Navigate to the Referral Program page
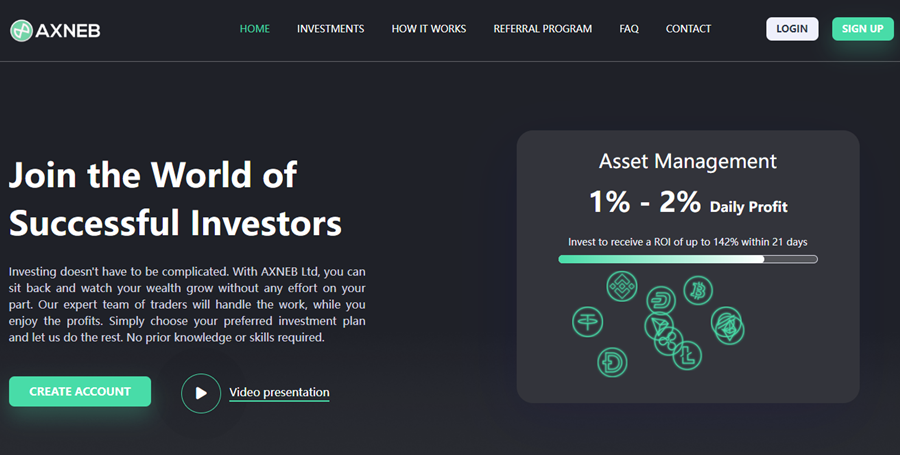Viewport: 900px width, 455px height. tap(542, 29)
